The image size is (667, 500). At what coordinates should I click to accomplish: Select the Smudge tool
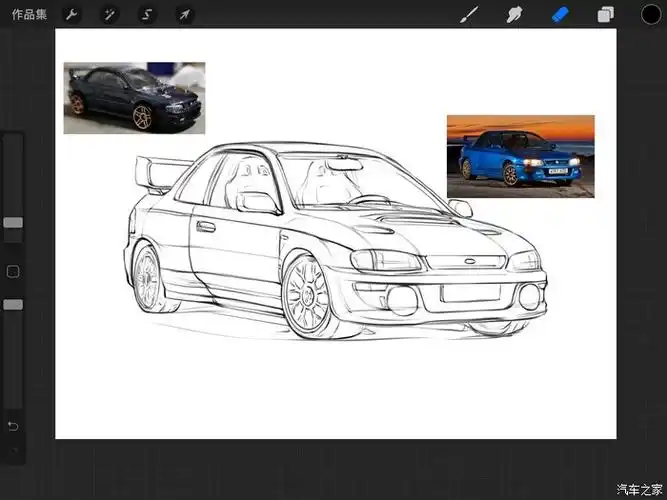click(515, 14)
